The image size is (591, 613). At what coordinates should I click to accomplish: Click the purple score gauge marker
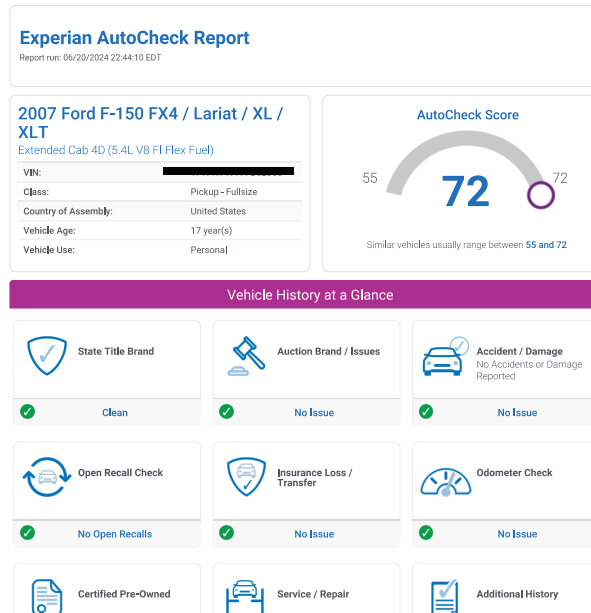[x=541, y=195]
